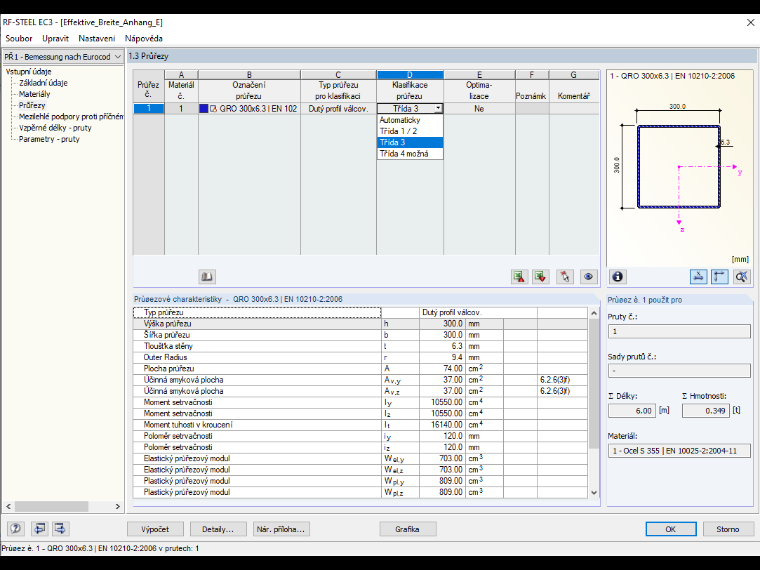Image resolution: width=760 pixels, height=570 pixels.
Task: Click the Nár. příloha... button
Action: (281, 529)
